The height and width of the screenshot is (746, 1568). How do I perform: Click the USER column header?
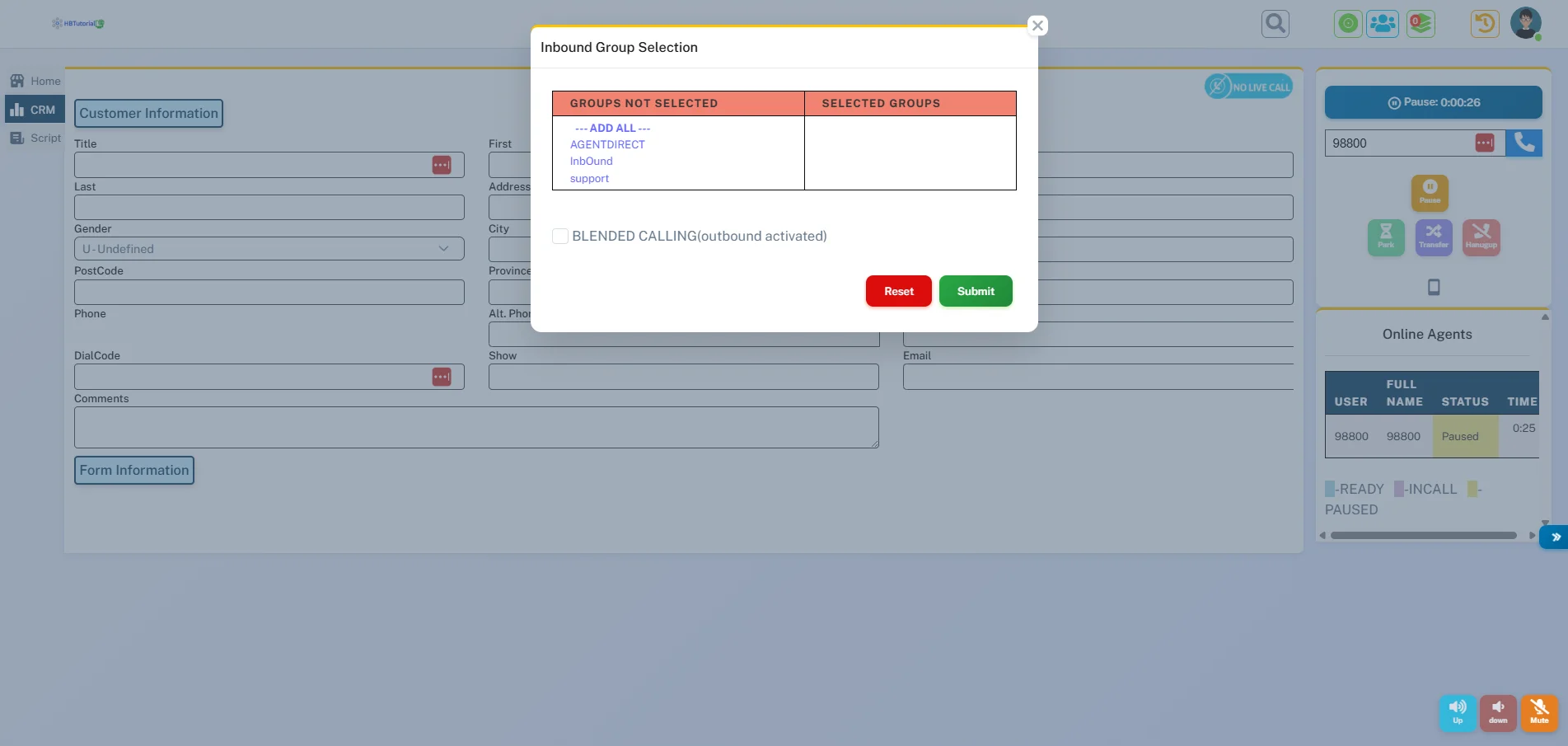(1350, 401)
